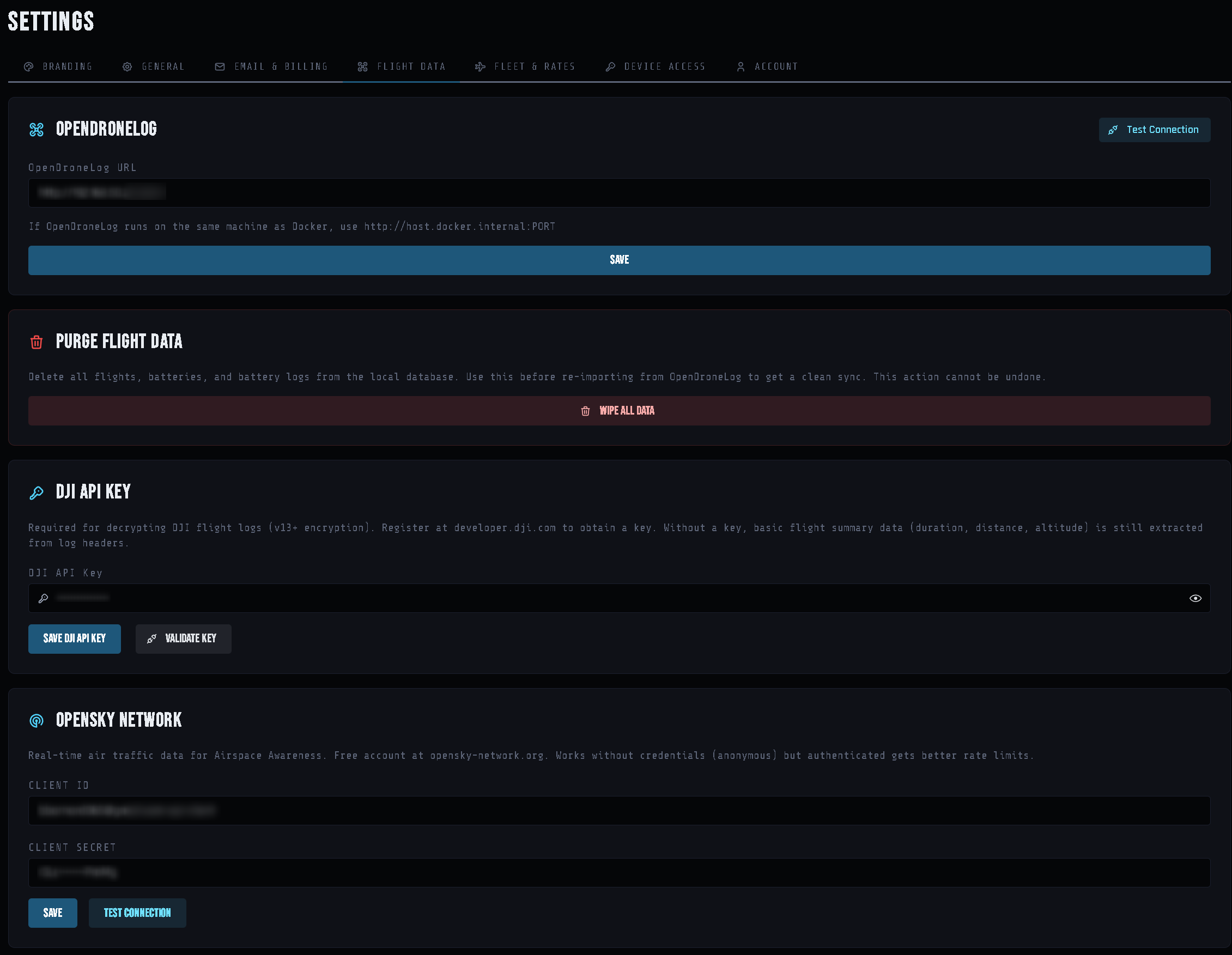Click the host.docker.internal hint text
1232x955 pixels.
(x=292, y=227)
